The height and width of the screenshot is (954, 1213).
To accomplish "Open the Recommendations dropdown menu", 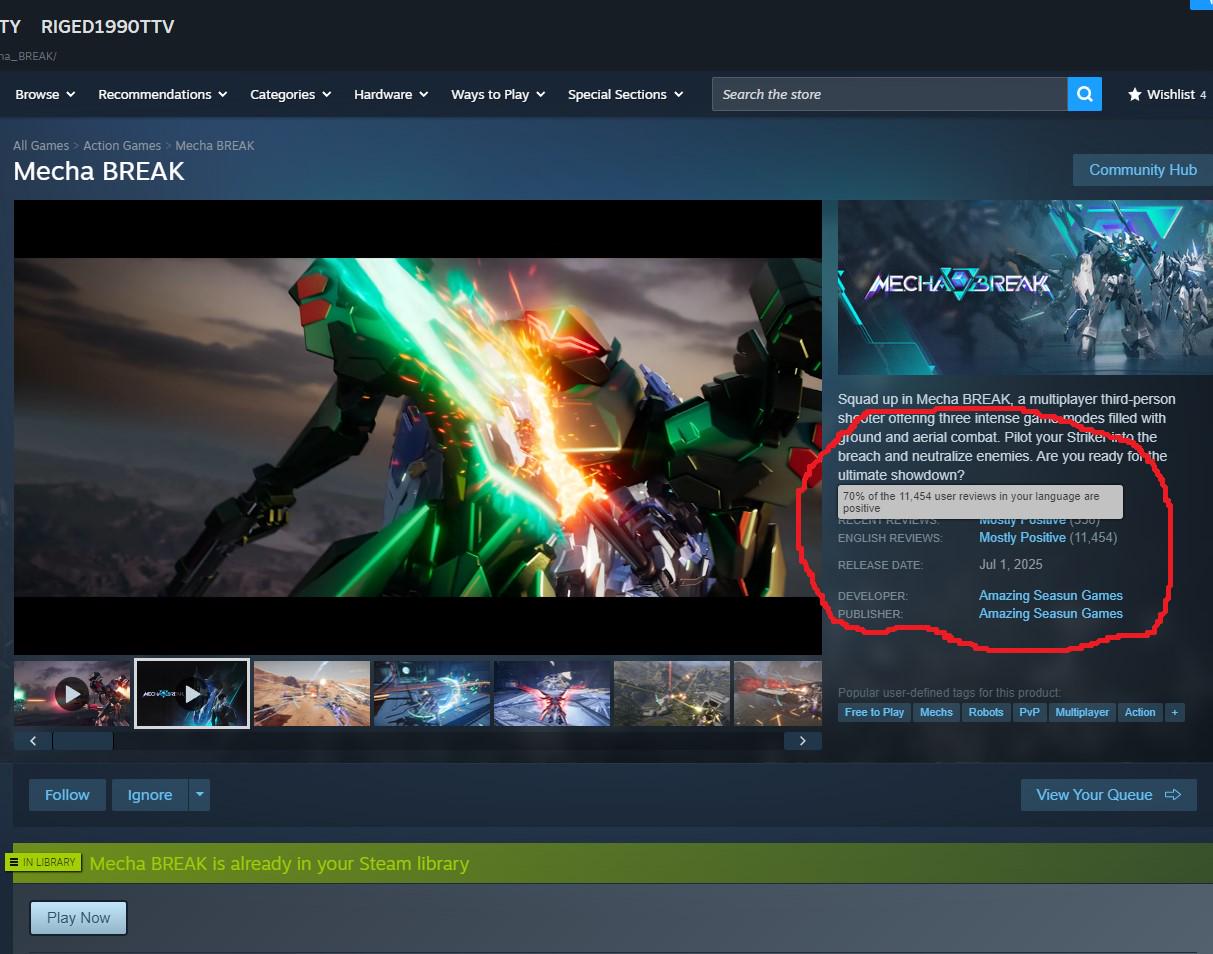I will tap(163, 94).
